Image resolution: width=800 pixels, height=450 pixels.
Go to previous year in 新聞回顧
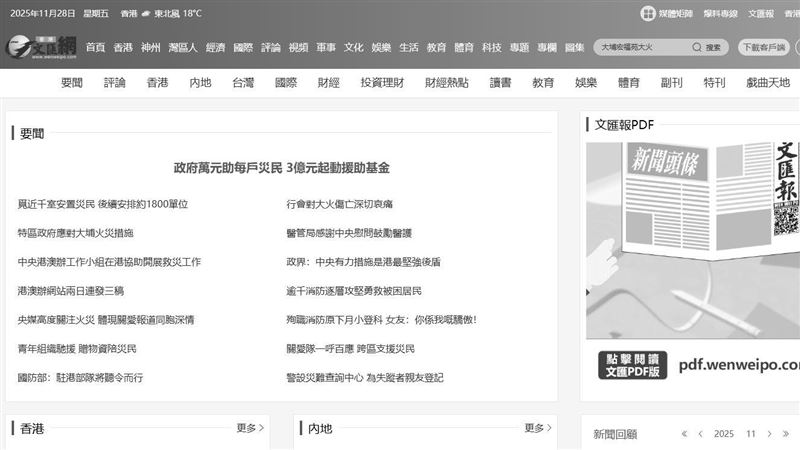(684, 434)
